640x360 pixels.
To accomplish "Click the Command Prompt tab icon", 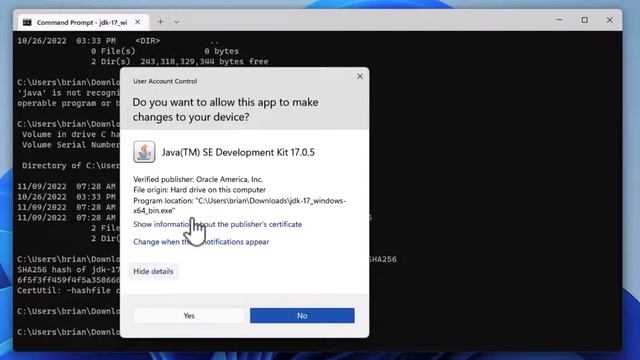I will (27, 22).
